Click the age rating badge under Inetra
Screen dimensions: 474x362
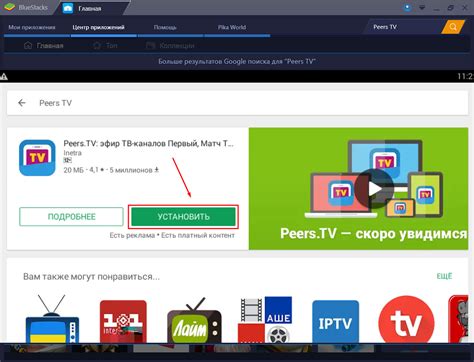[68, 160]
